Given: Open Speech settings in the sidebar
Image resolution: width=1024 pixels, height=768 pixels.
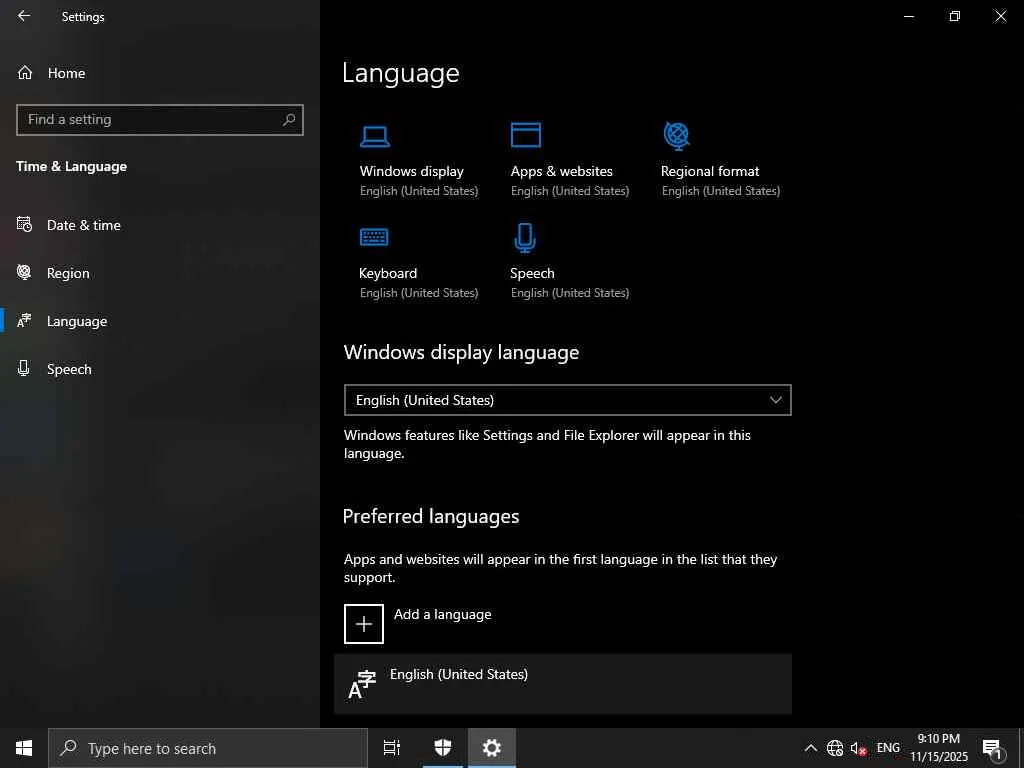Looking at the screenshot, I should [69, 369].
